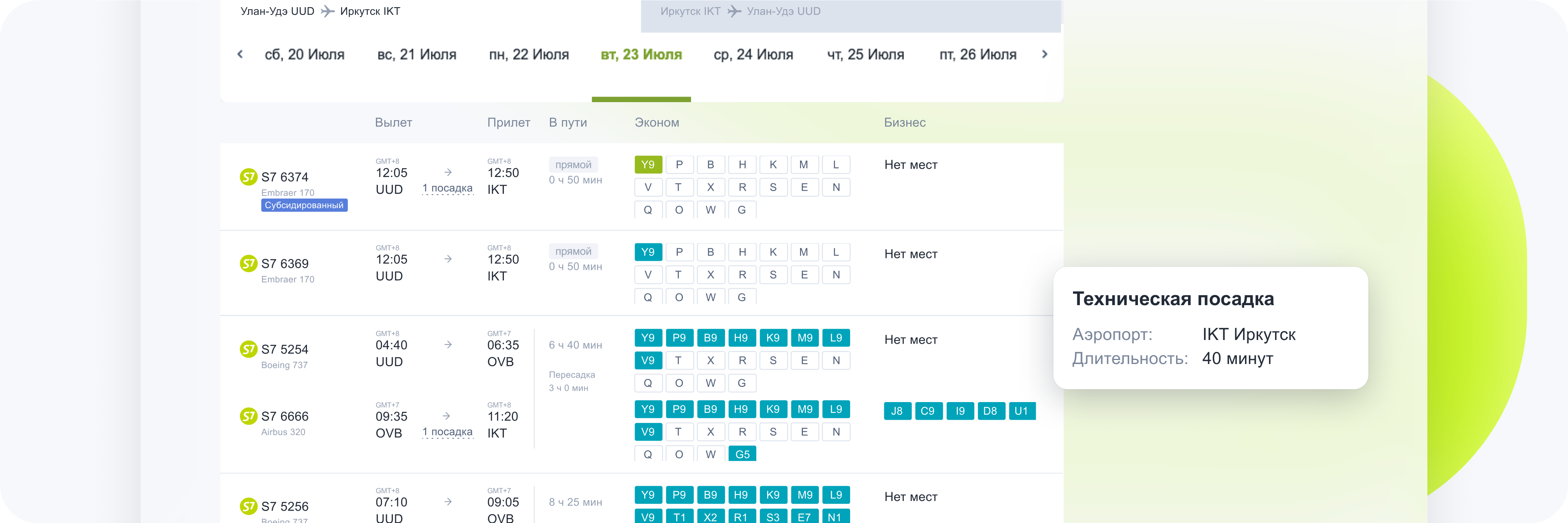Click the S7 logo beside flight 5254
This screenshot has height=523, width=1568.
pyautogui.click(x=249, y=349)
